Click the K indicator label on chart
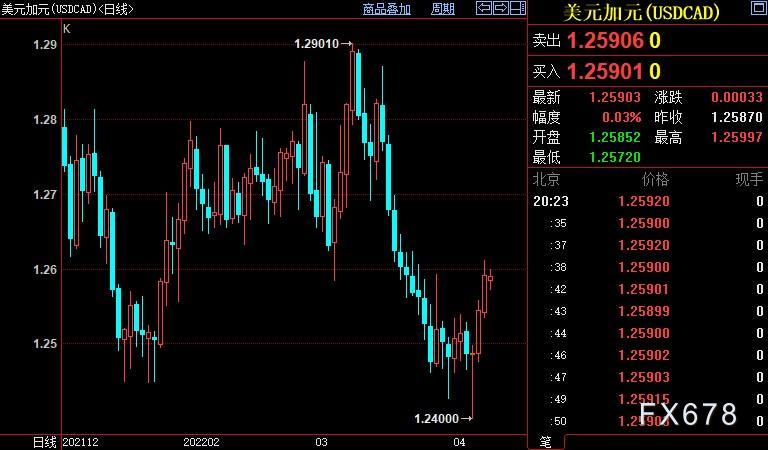 [67, 29]
